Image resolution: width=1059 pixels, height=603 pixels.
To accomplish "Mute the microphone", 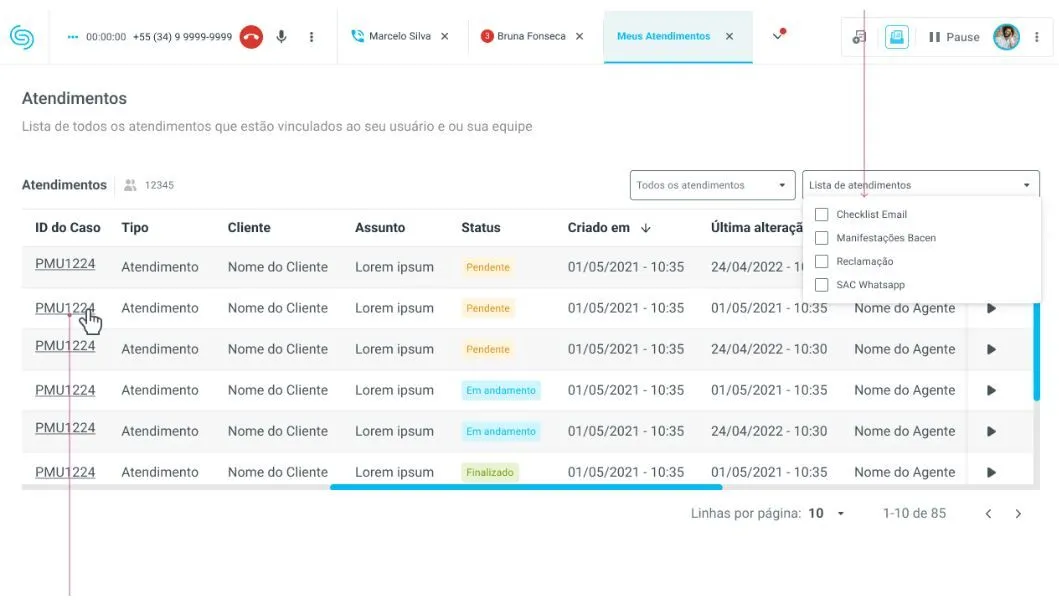I will (281, 37).
